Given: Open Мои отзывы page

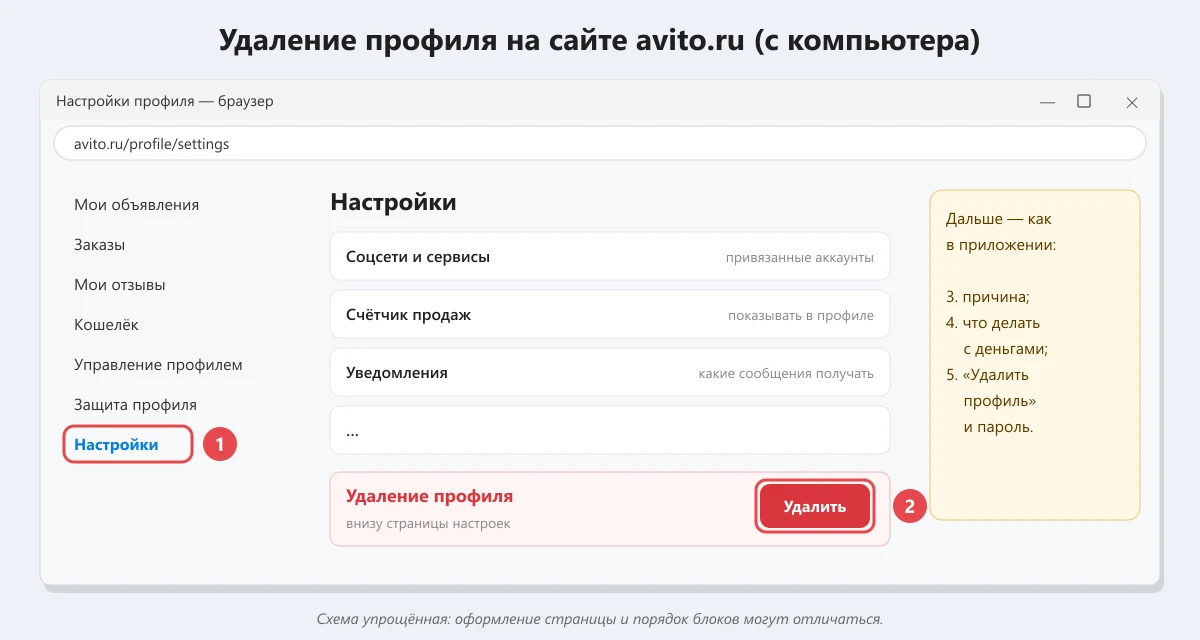Looking at the screenshot, I should (x=120, y=285).
